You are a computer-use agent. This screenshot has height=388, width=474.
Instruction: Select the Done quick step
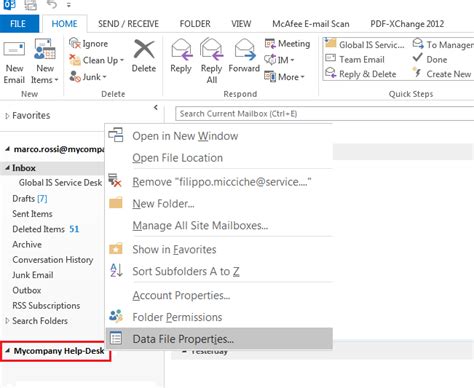(x=430, y=59)
